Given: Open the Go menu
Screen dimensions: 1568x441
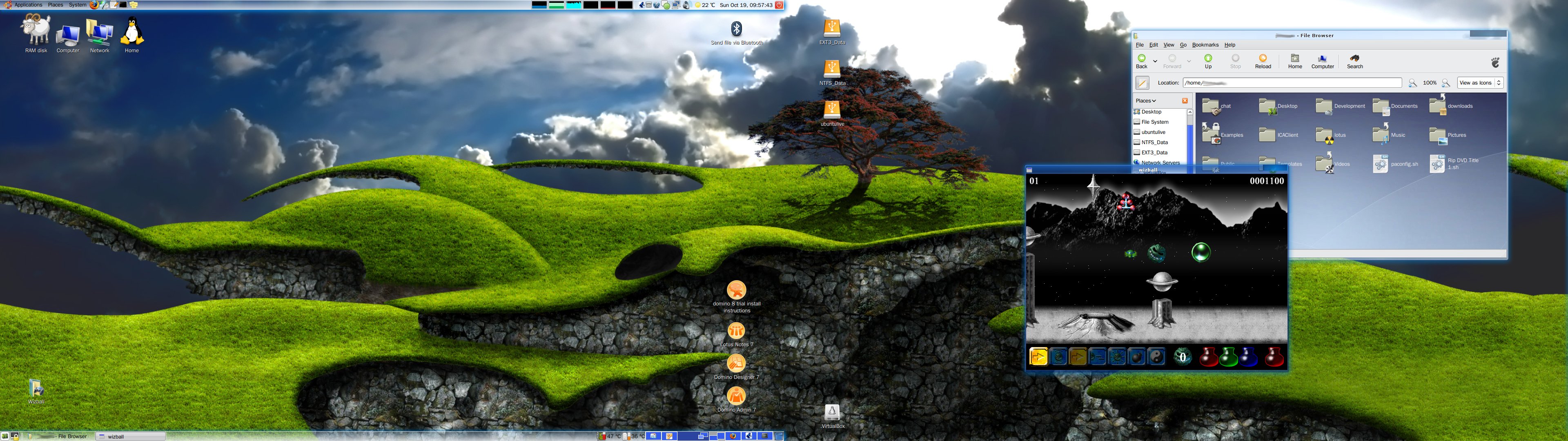Looking at the screenshot, I should (x=1183, y=45).
